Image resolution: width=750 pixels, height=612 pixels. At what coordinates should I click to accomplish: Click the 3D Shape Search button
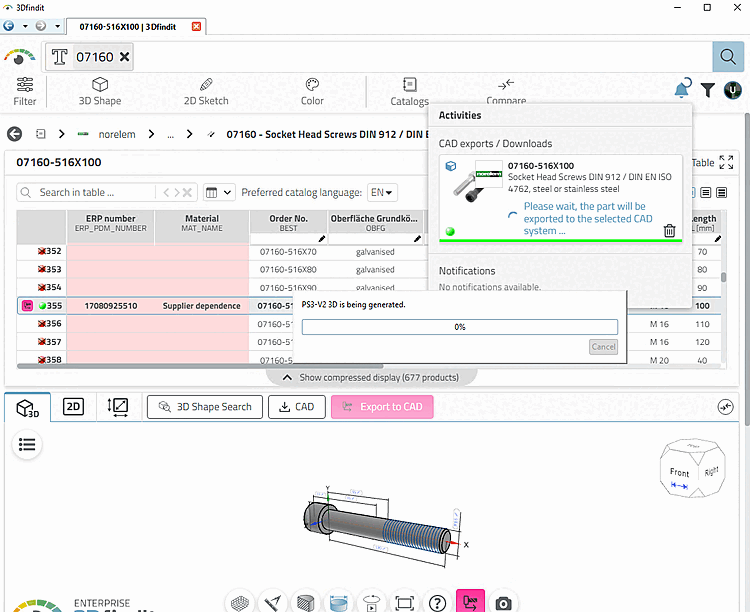pyautogui.click(x=205, y=407)
